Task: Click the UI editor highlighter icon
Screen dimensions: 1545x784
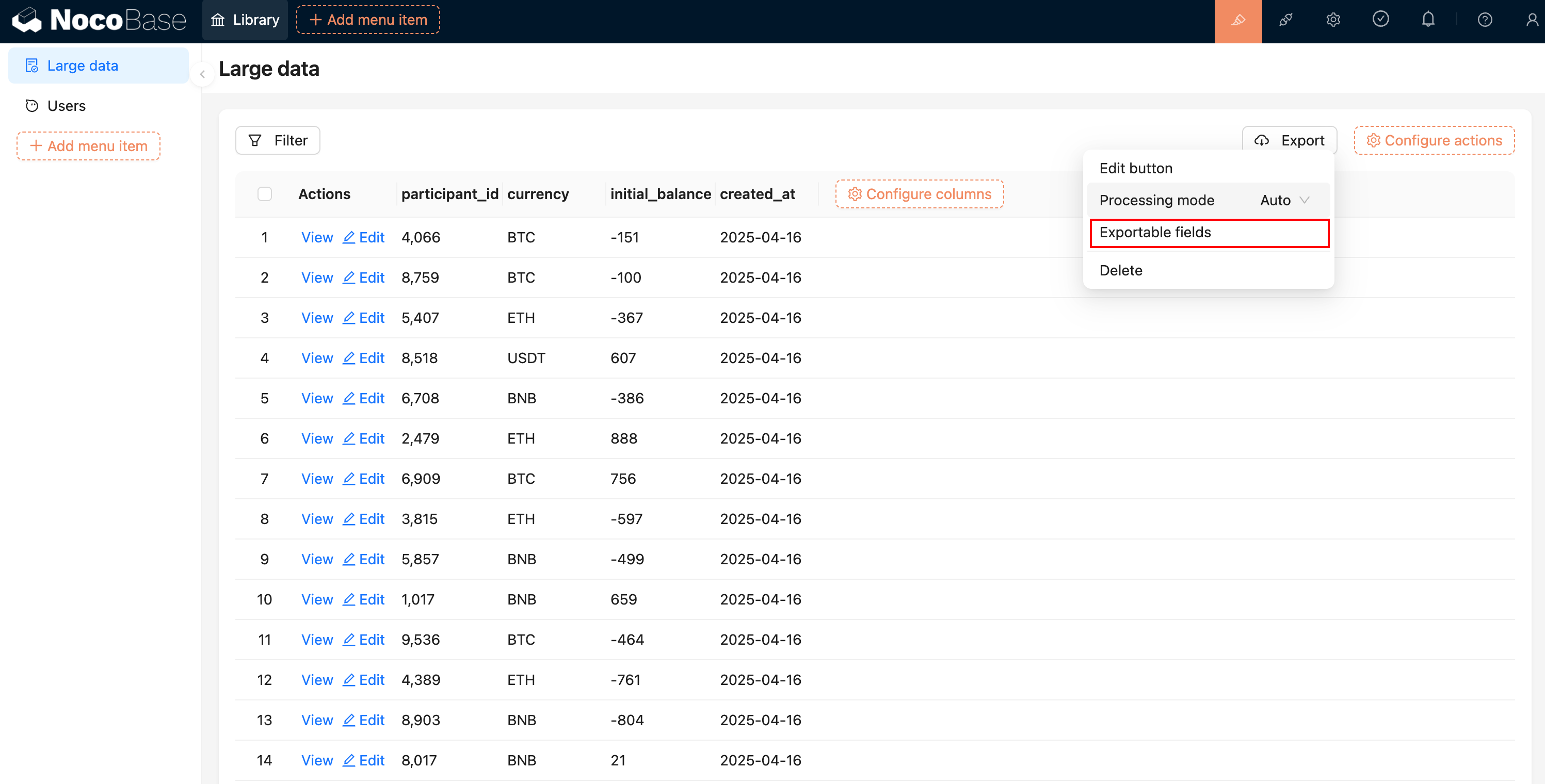Action: point(1237,21)
